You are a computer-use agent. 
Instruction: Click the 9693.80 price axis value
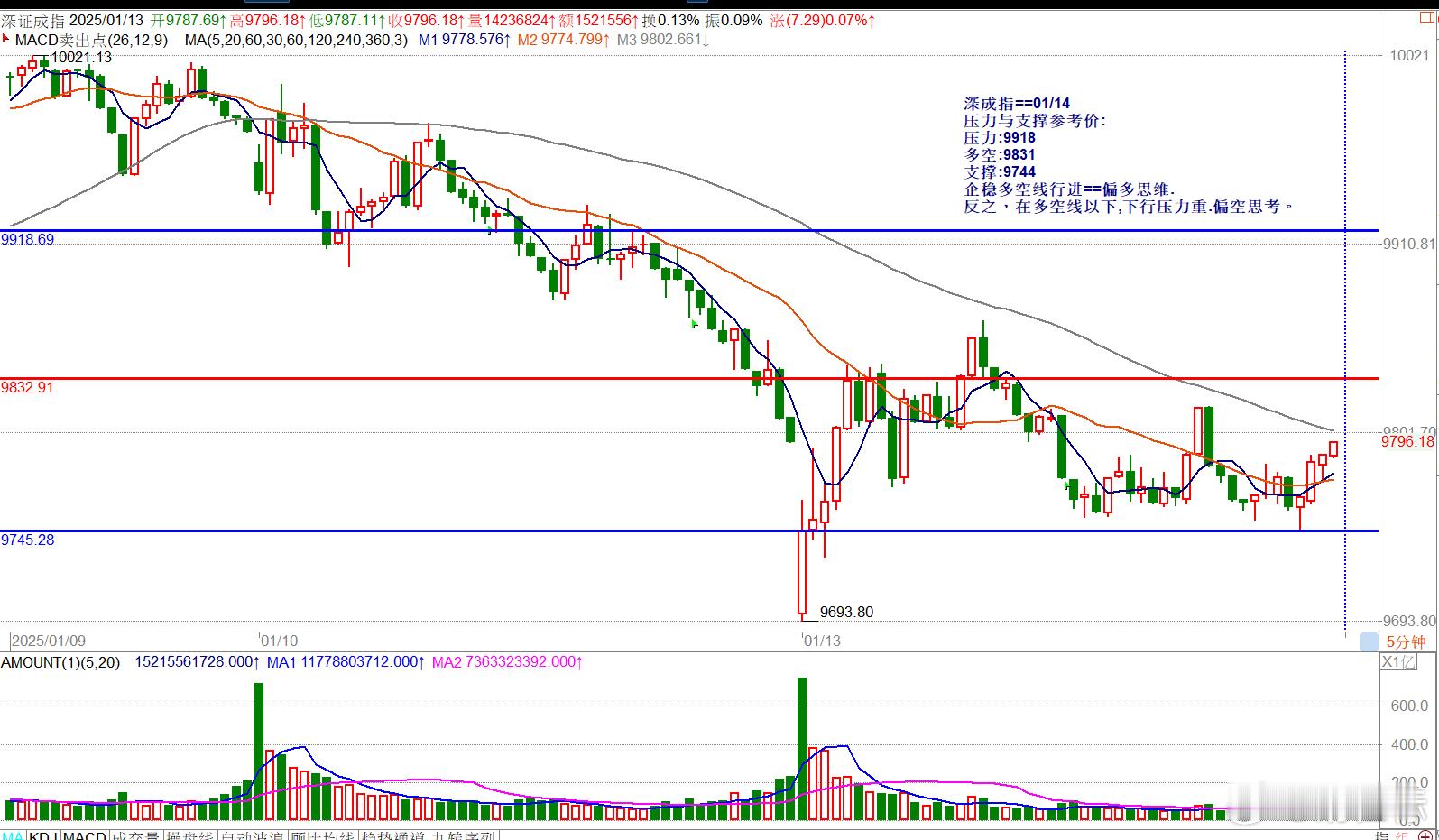click(1408, 621)
